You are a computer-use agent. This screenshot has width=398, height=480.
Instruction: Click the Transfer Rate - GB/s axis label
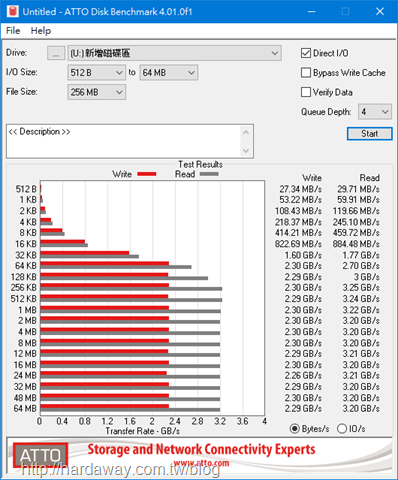(143, 431)
